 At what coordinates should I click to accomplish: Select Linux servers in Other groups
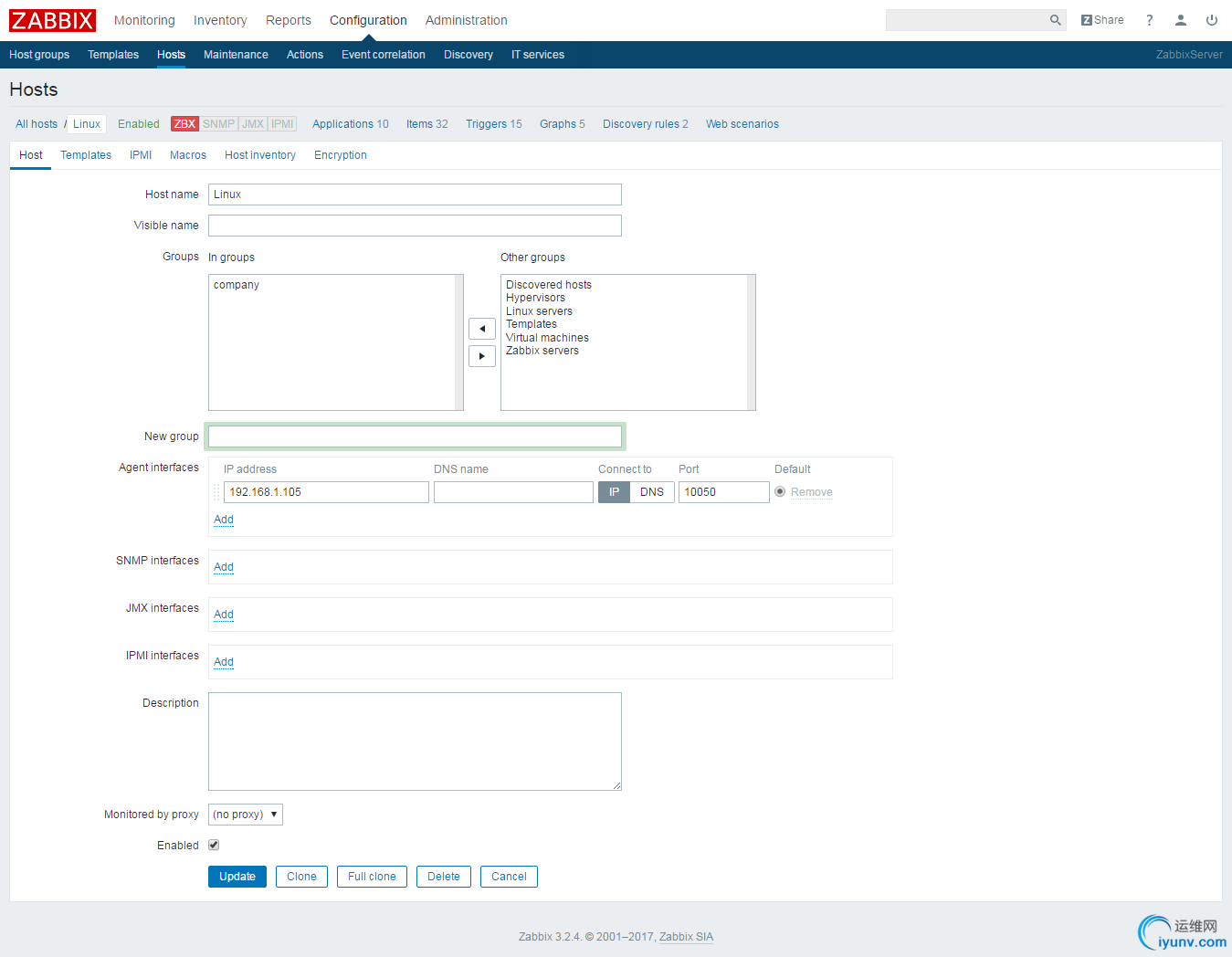coord(539,311)
